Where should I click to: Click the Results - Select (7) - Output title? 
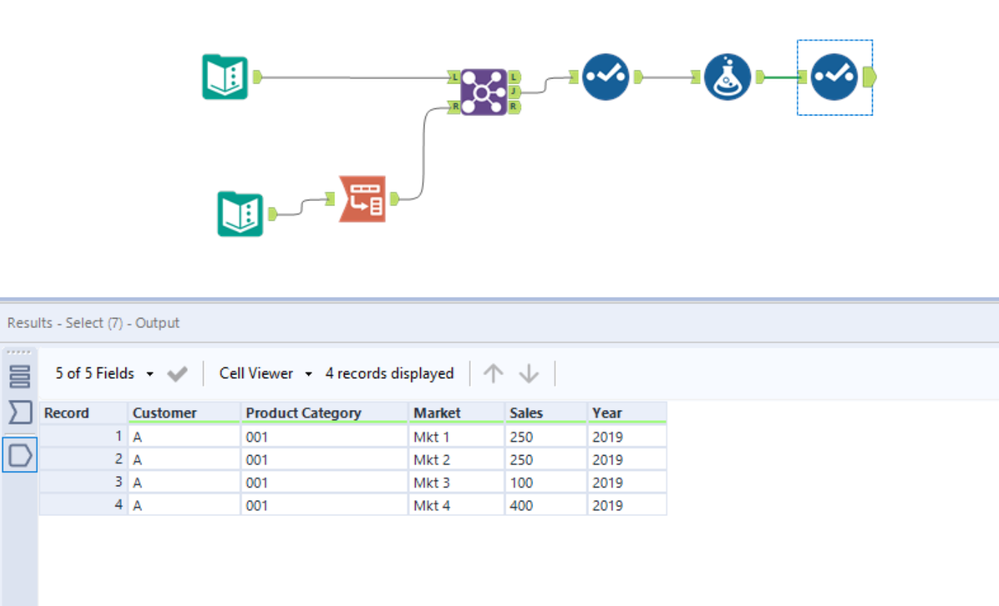point(94,323)
